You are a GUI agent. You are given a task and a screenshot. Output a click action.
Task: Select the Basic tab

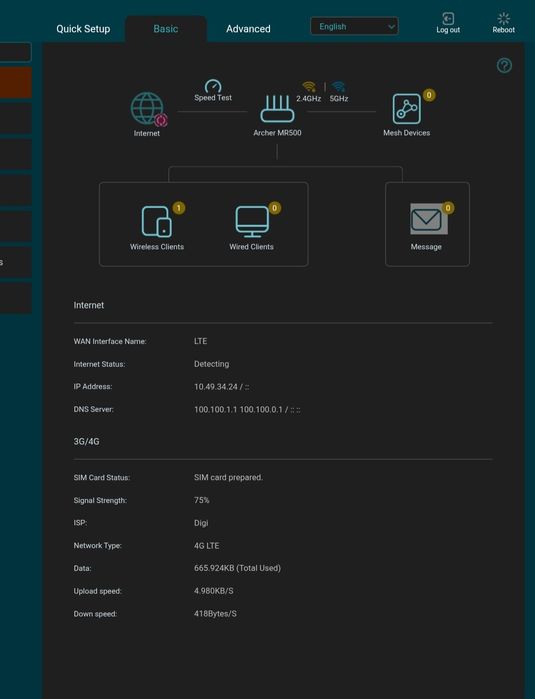pyautogui.click(x=166, y=29)
